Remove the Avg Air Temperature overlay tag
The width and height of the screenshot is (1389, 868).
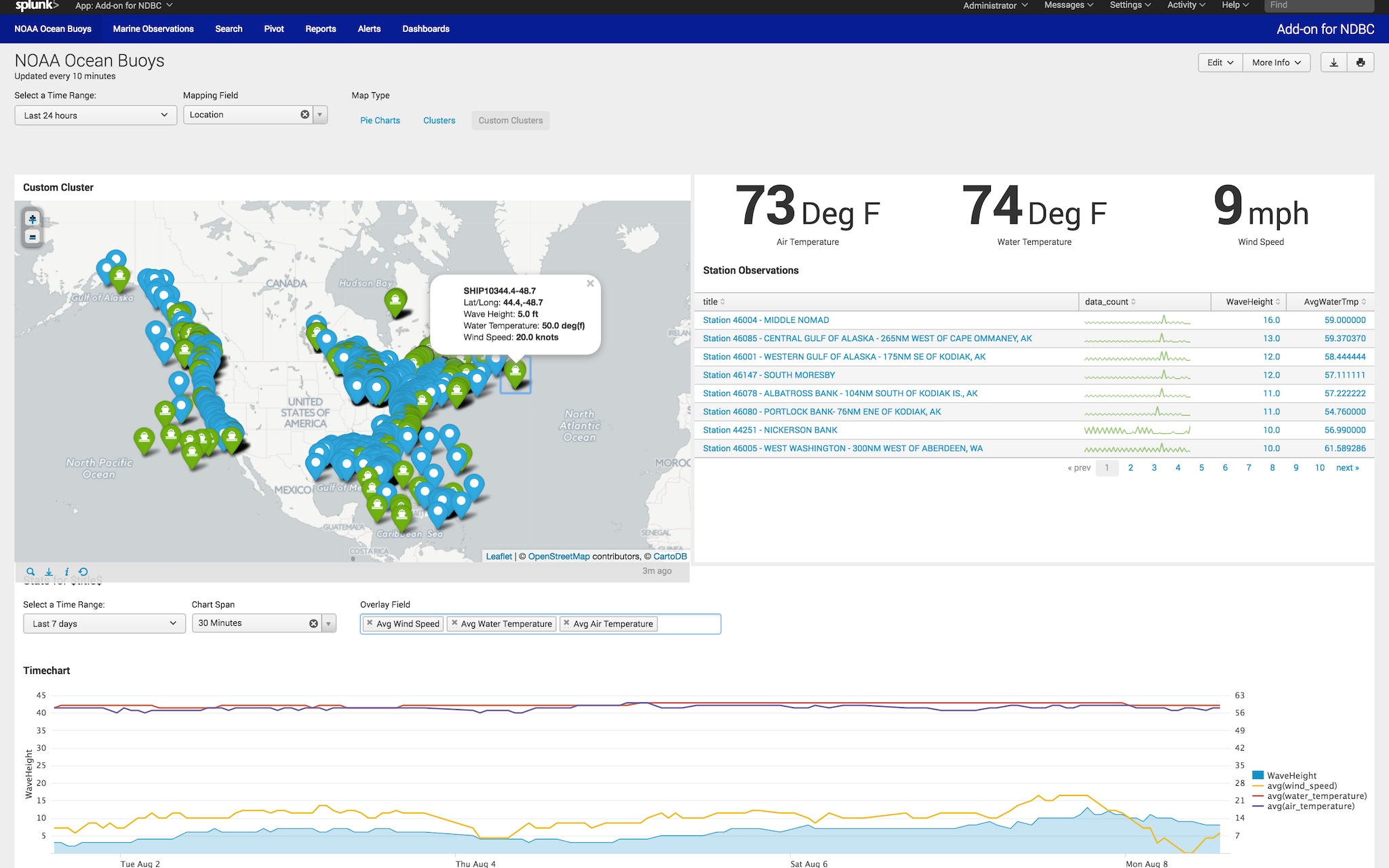point(566,623)
